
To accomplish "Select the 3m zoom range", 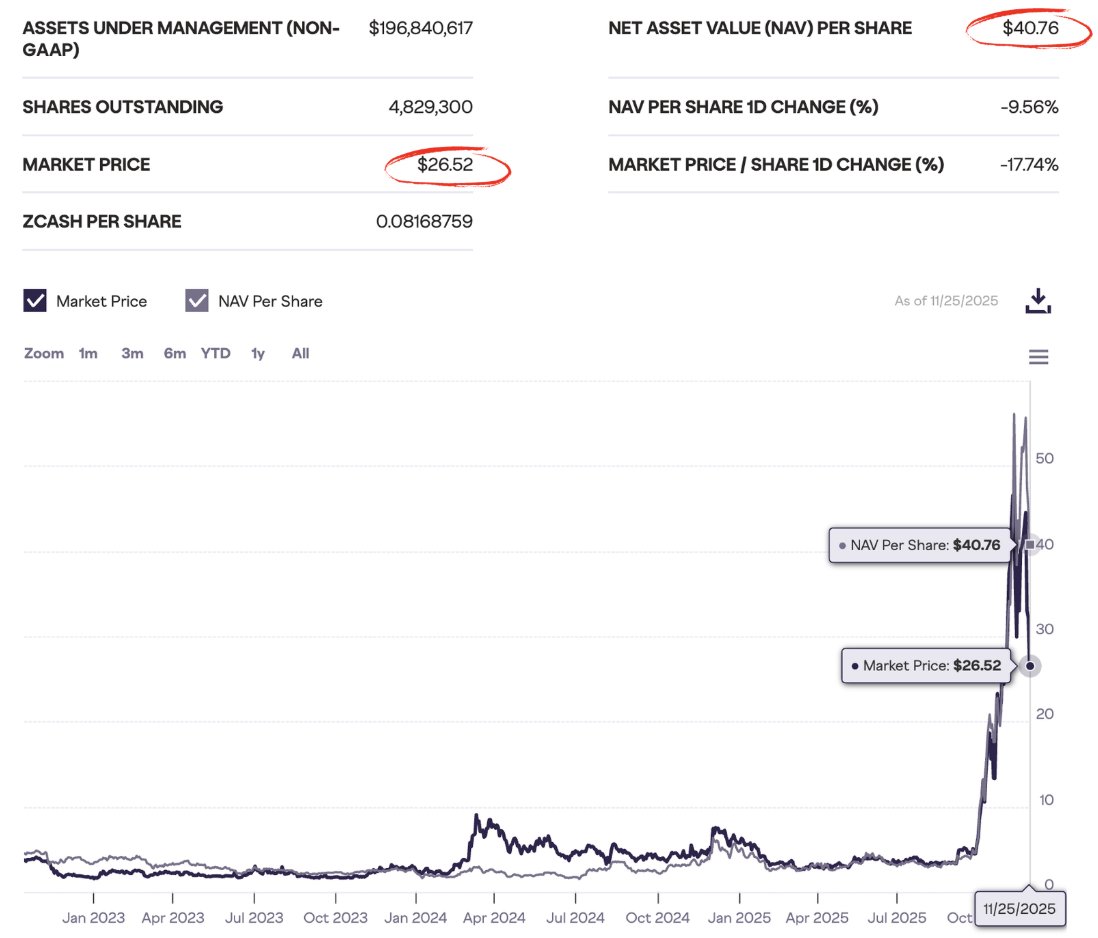I will (132, 353).
